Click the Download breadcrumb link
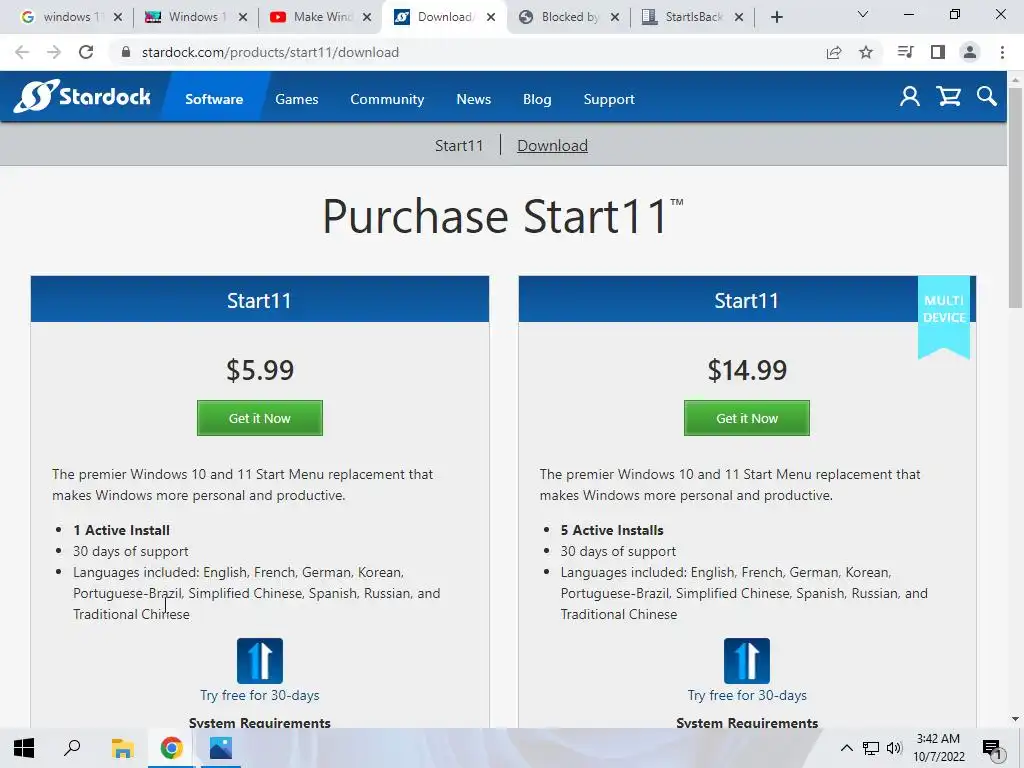Image resolution: width=1024 pixels, height=768 pixels. [x=552, y=146]
